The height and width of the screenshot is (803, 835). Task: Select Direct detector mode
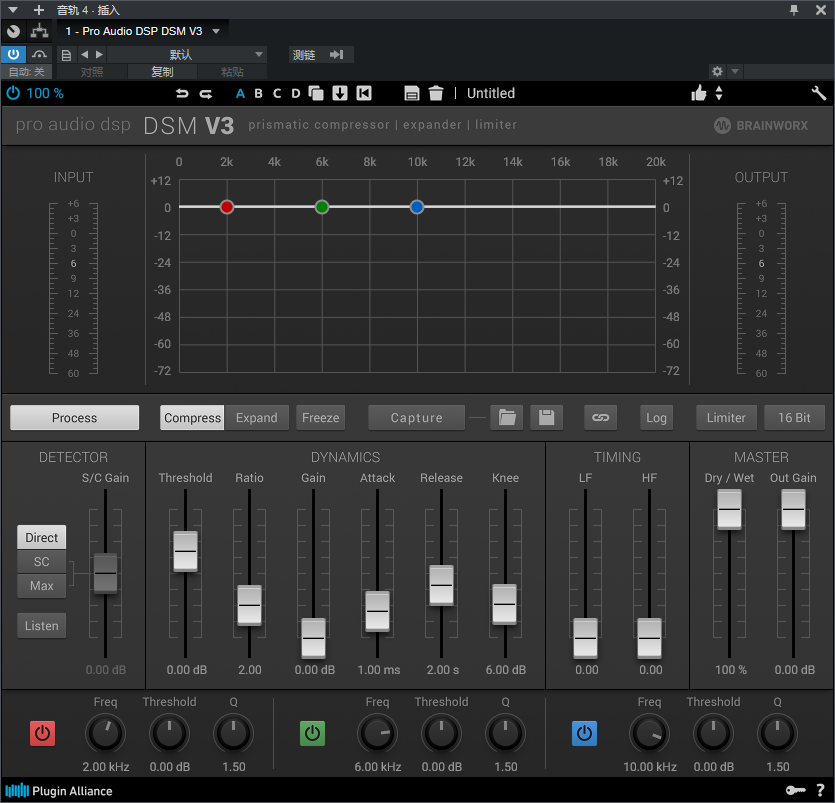(42, 537)
